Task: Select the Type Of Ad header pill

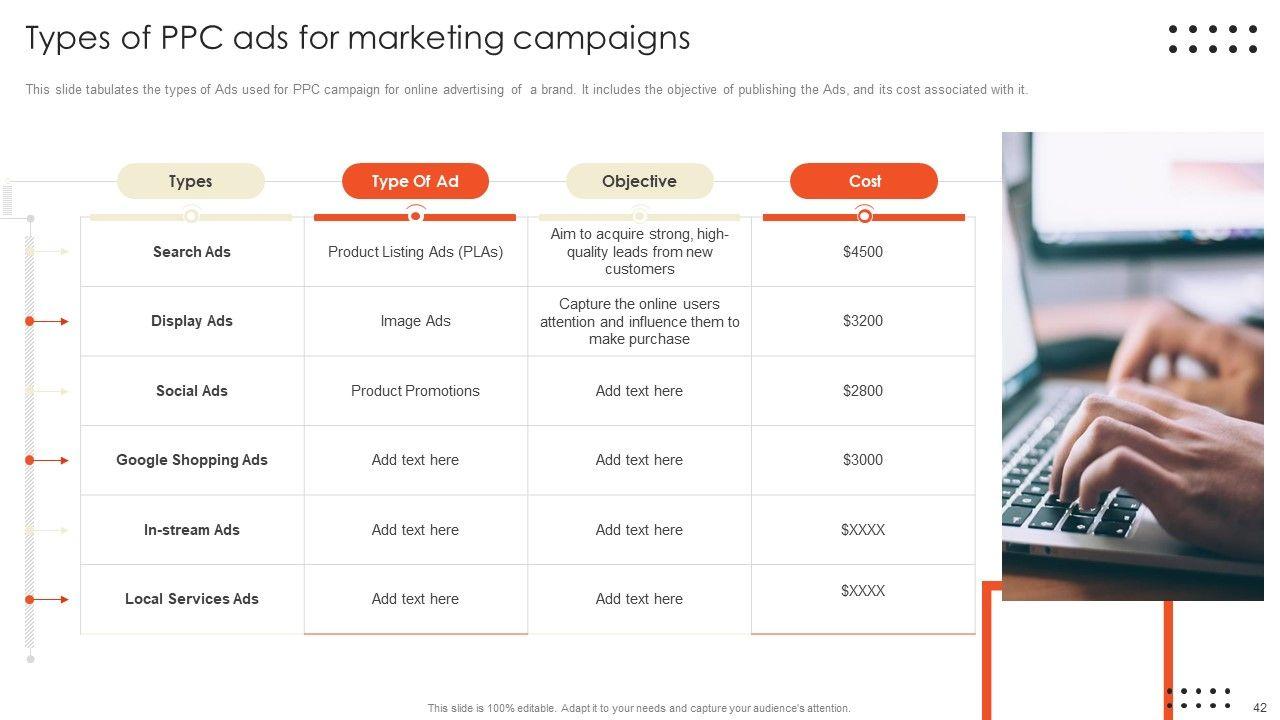Action: pos(415,181)
